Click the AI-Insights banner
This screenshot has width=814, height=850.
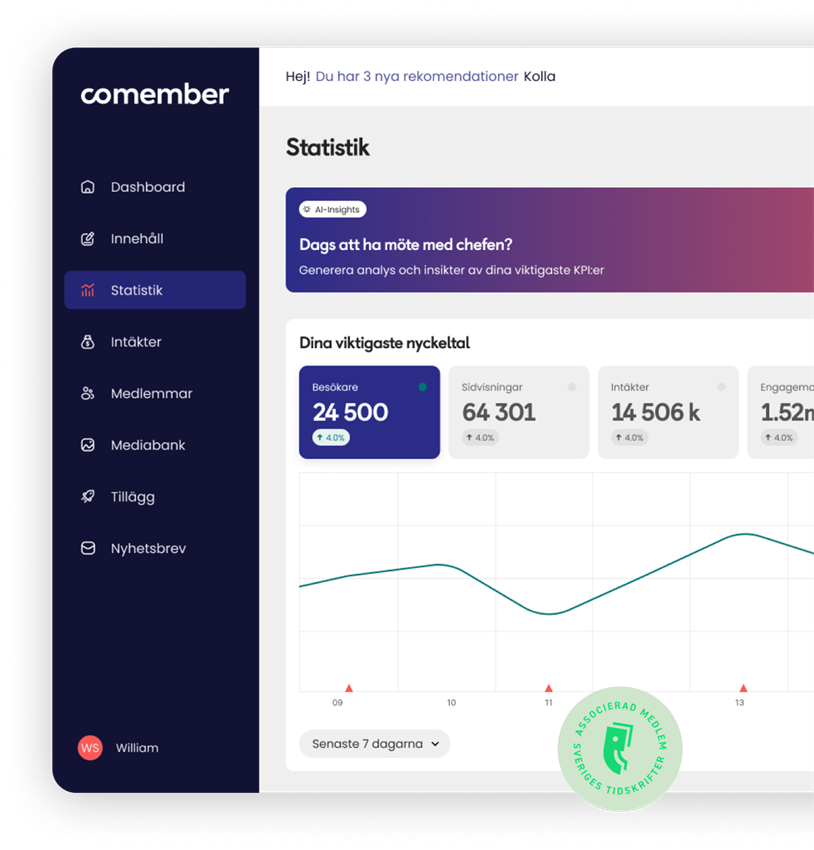point(550,240)
